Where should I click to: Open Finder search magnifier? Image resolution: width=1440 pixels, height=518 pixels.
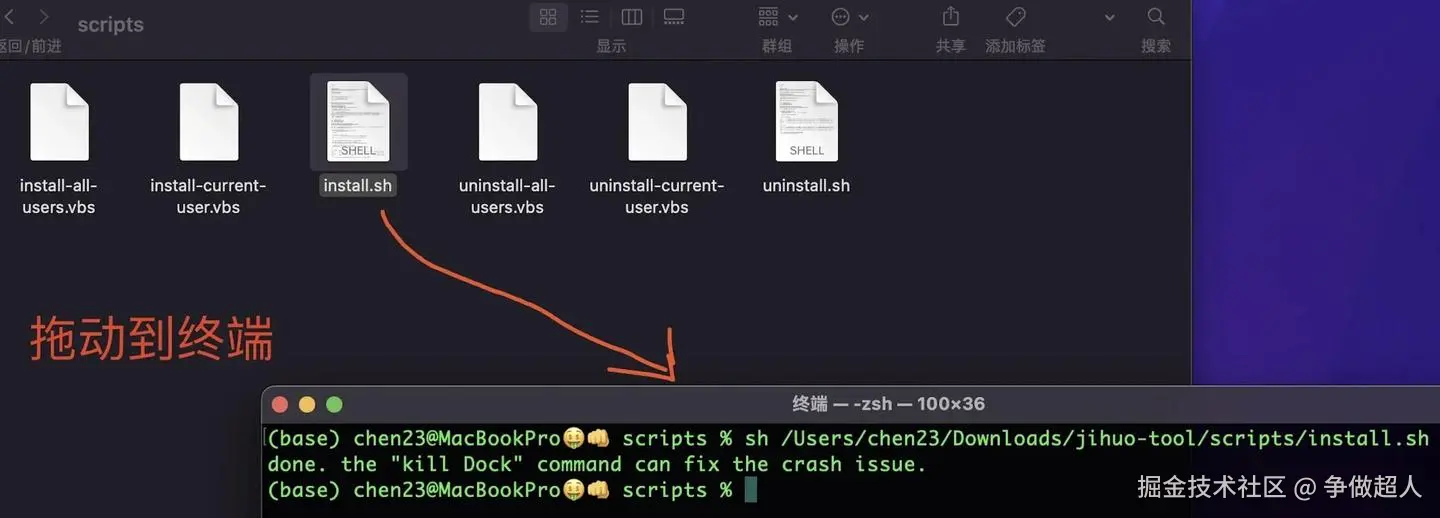pos(1156,17)
